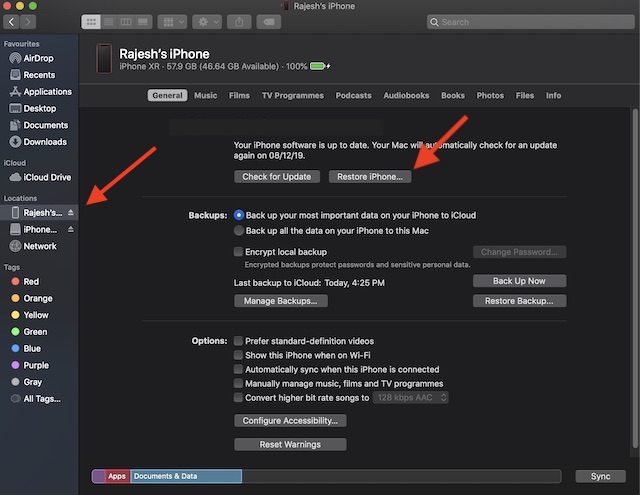Click the Share toolbar icon
The image size is (640, 495).
click(x=239, y=22)
